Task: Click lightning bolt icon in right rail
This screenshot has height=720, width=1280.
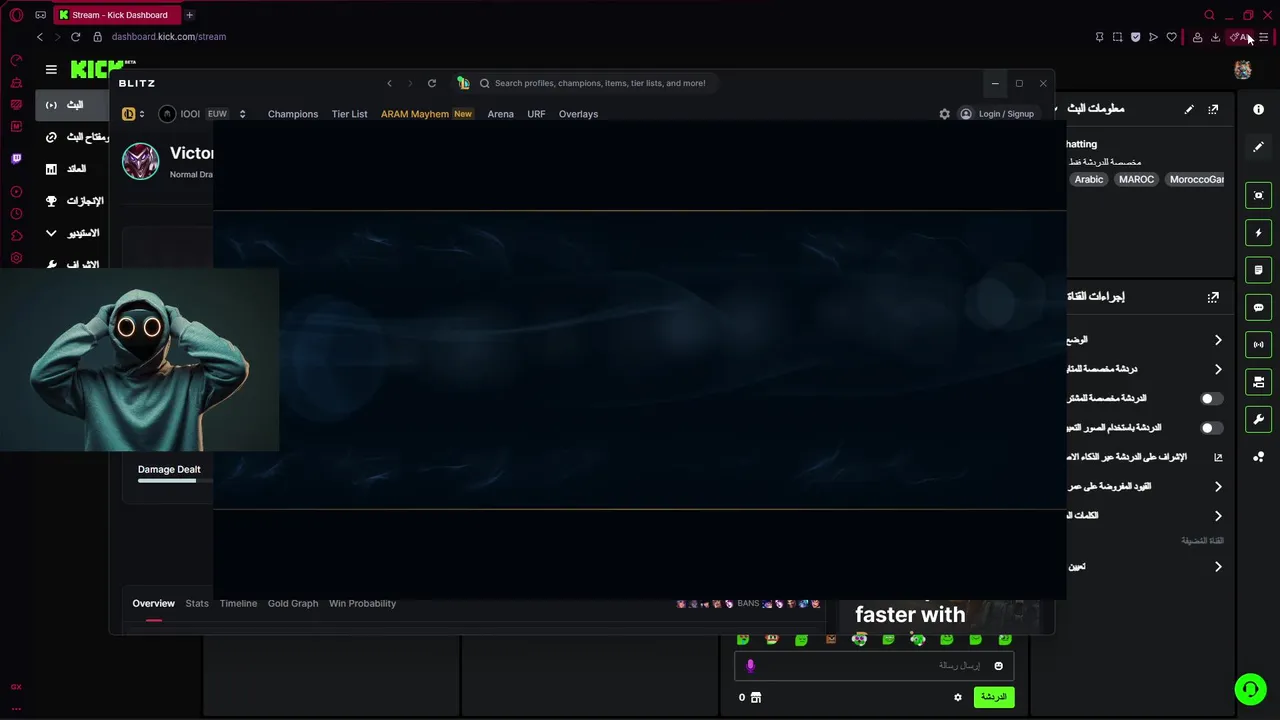Action: [x=1258, y=233]
